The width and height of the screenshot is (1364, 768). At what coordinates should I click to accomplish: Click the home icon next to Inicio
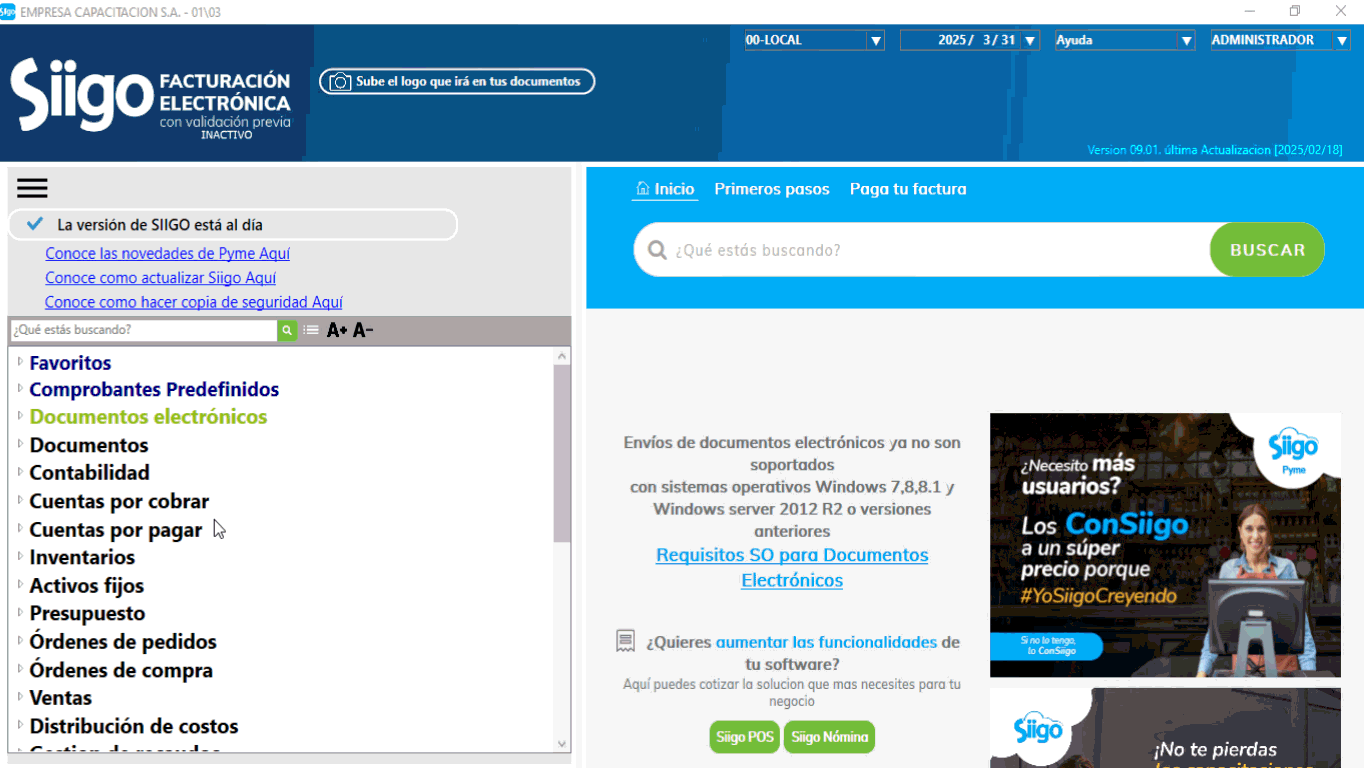click(x=643, y=189)
